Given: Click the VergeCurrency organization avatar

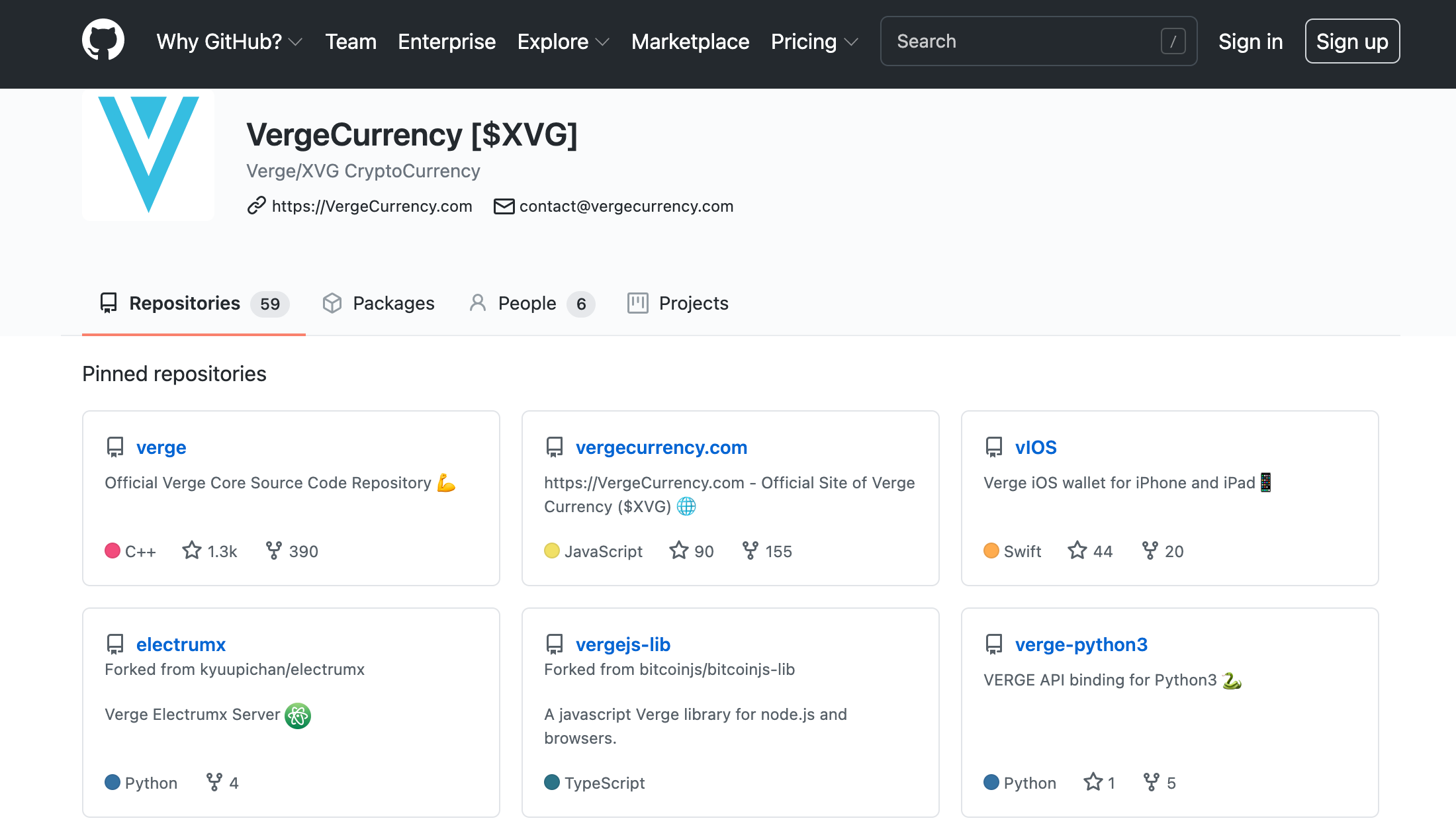Looking at the screenshot, I should coord(148,155).
